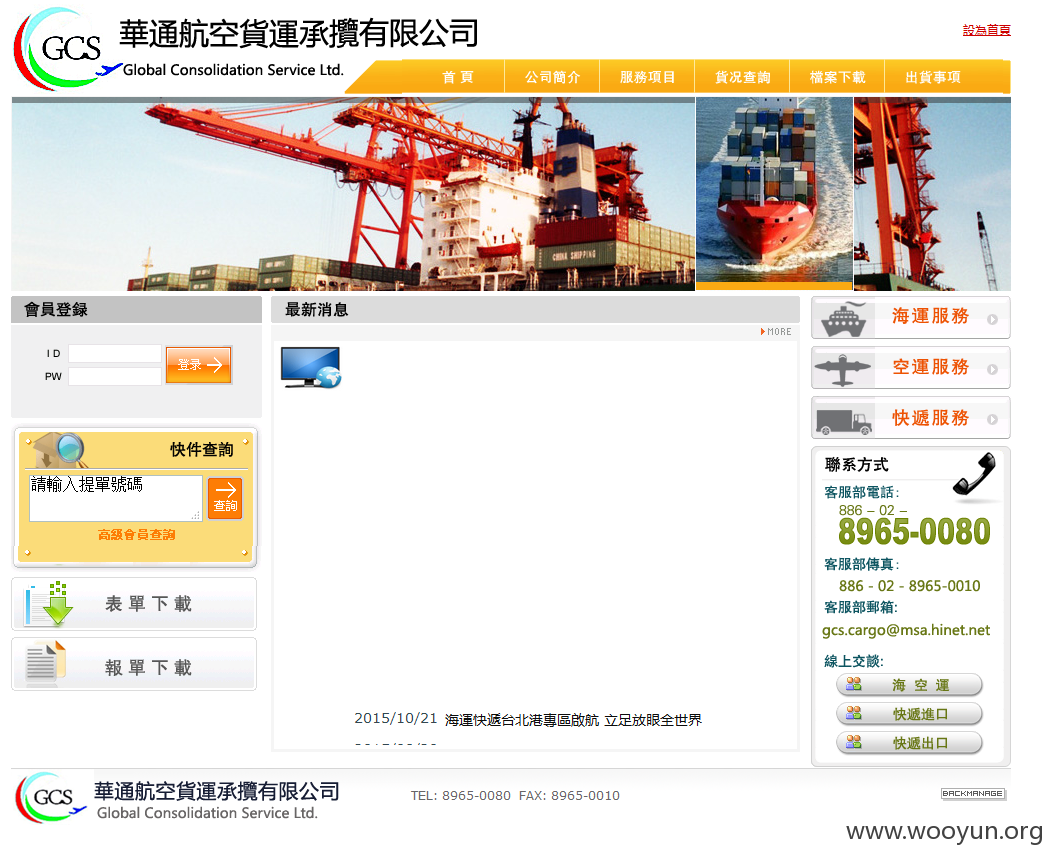Click the ship icon for 海運服務

pyautogui.click(x=844, y=319)
